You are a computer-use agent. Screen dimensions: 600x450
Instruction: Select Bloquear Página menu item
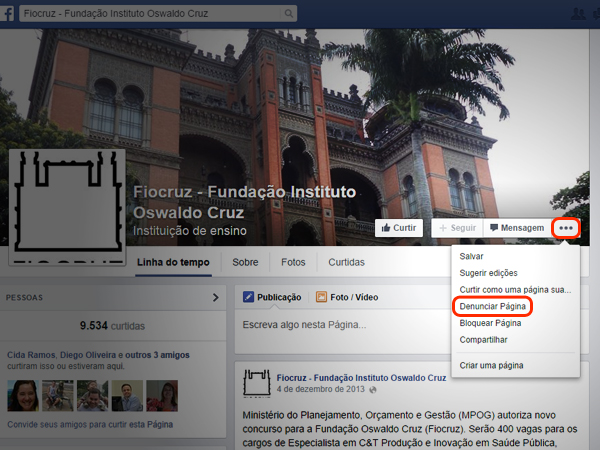pyautogui.click(x=490, y=323)
